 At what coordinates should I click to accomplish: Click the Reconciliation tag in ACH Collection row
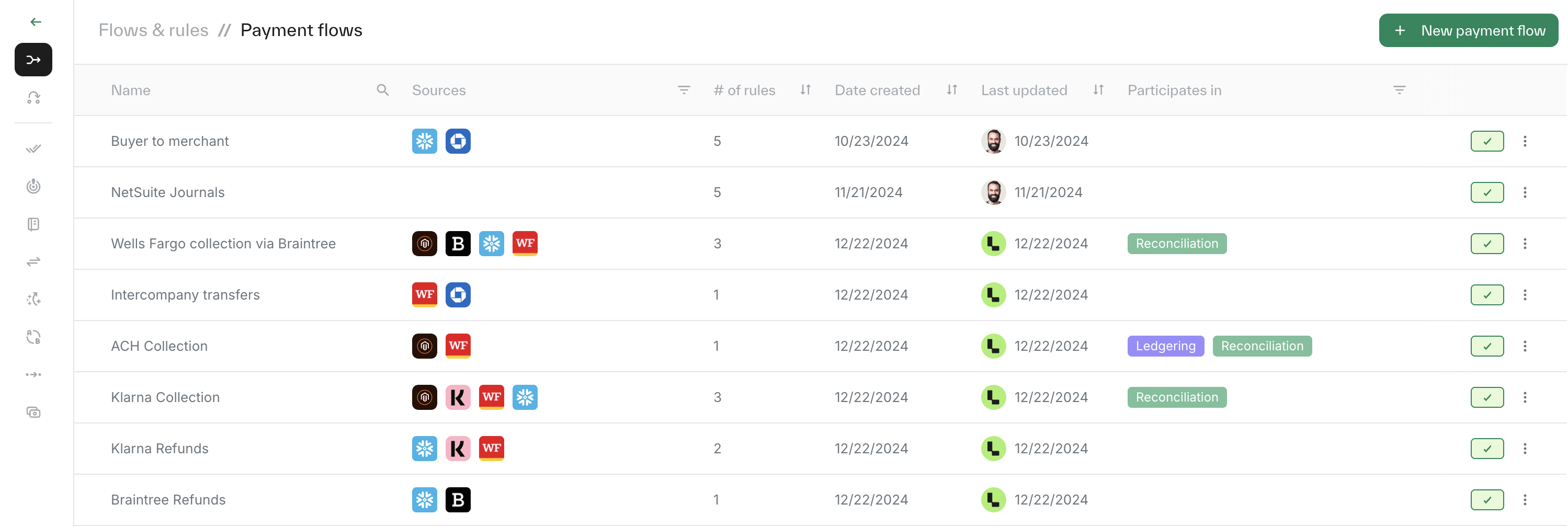(1262, 346)
